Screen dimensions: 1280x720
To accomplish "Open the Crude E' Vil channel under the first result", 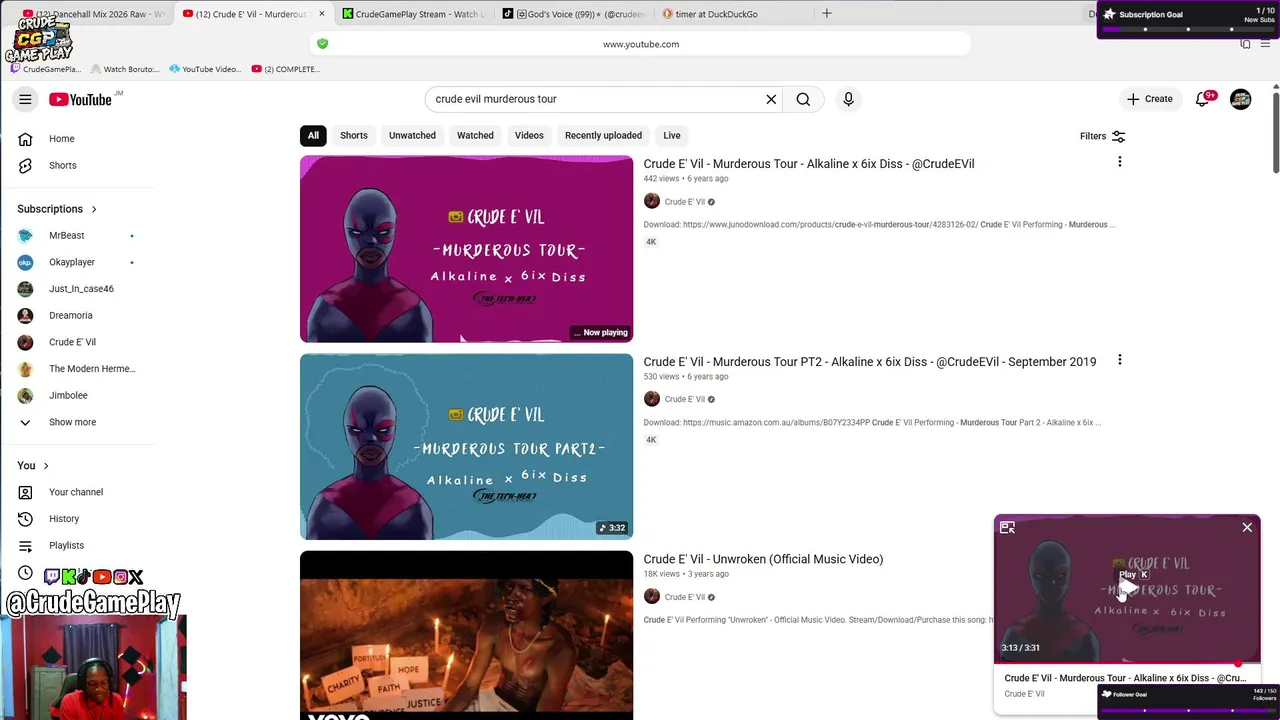I will point(684,202).
